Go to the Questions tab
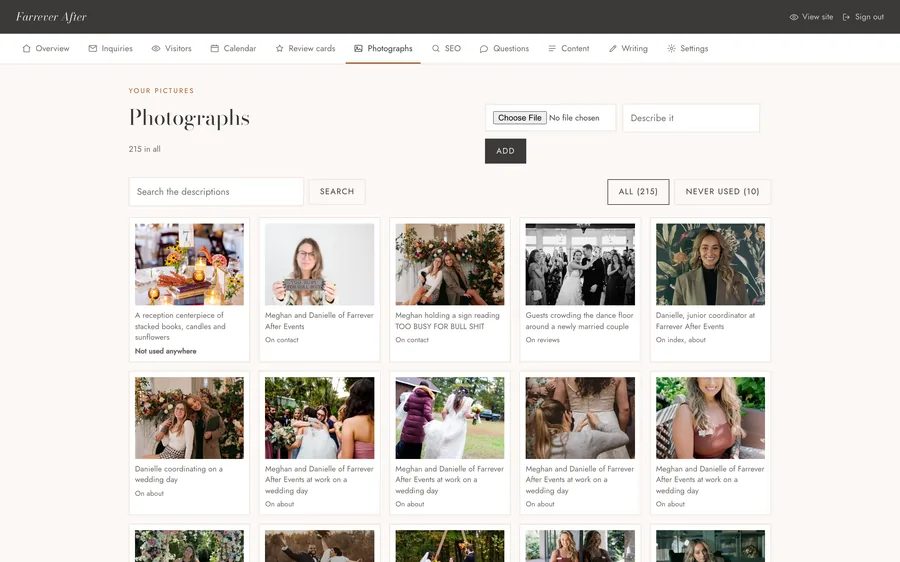The height and width of the screenshot is (562, 900). [x=505, y=49]
